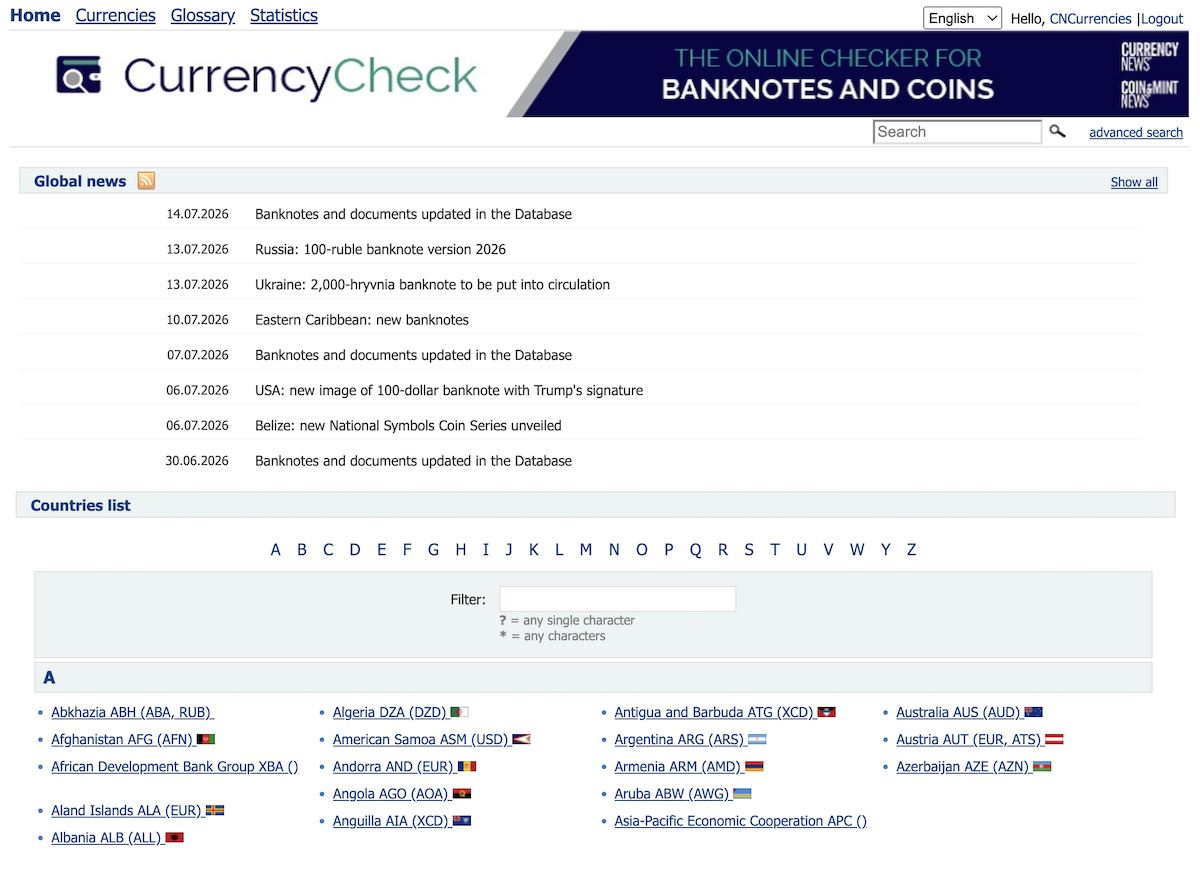Click the Azerbaijan flag icon

click(1042, 767)
